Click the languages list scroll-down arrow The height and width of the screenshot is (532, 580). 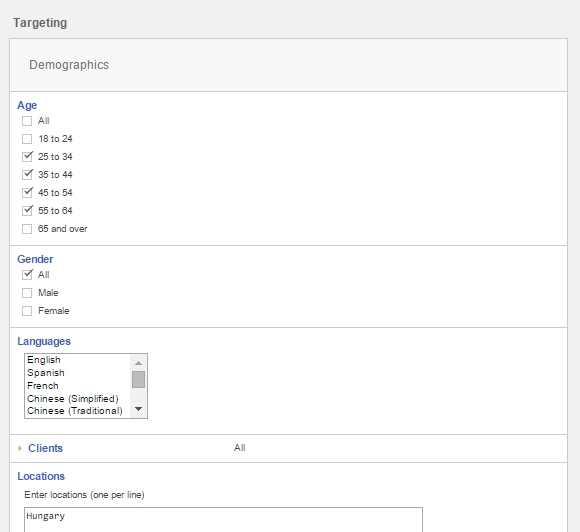[x=138, y=409]
